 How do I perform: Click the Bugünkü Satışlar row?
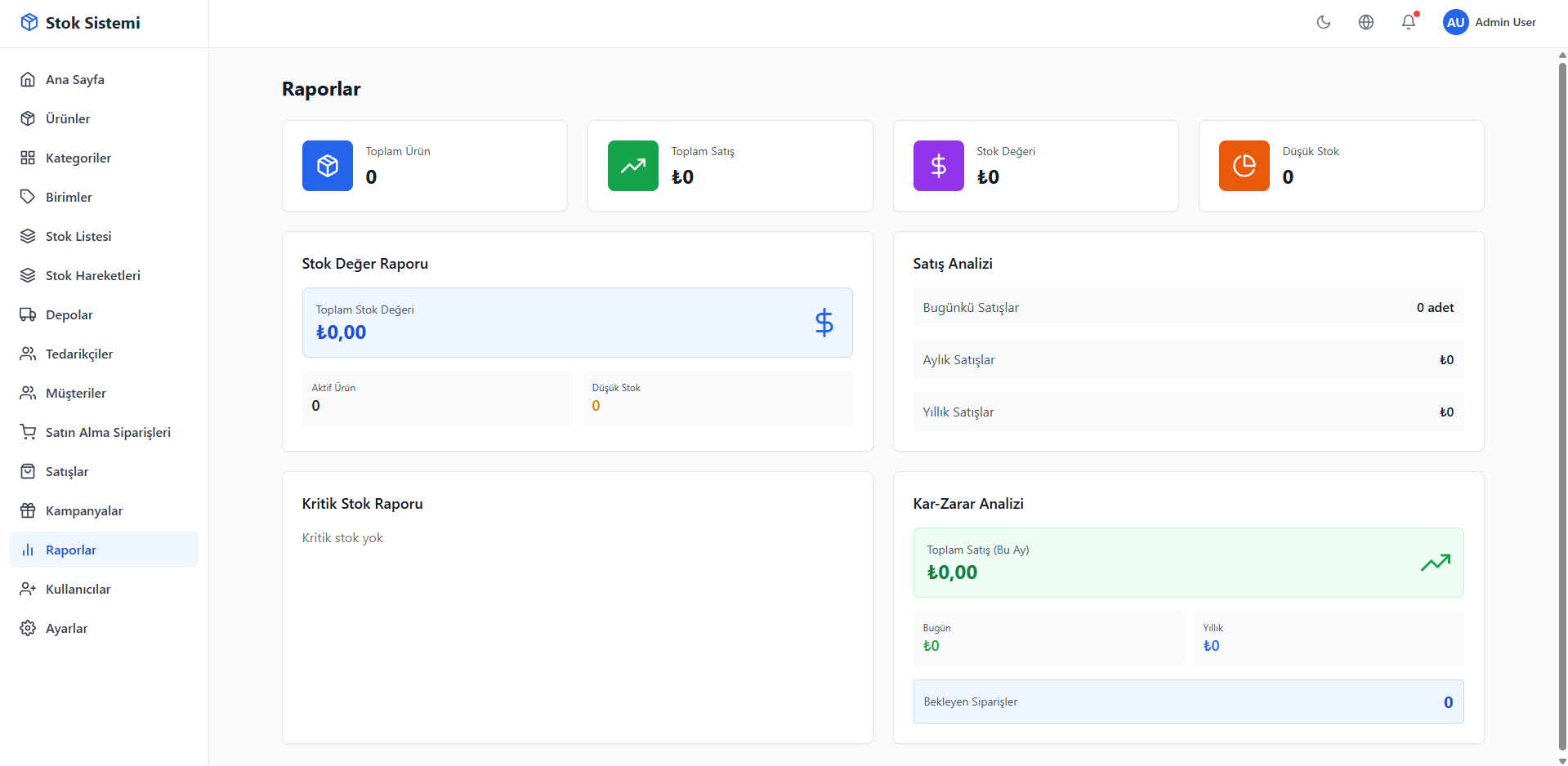(1188, 307)
